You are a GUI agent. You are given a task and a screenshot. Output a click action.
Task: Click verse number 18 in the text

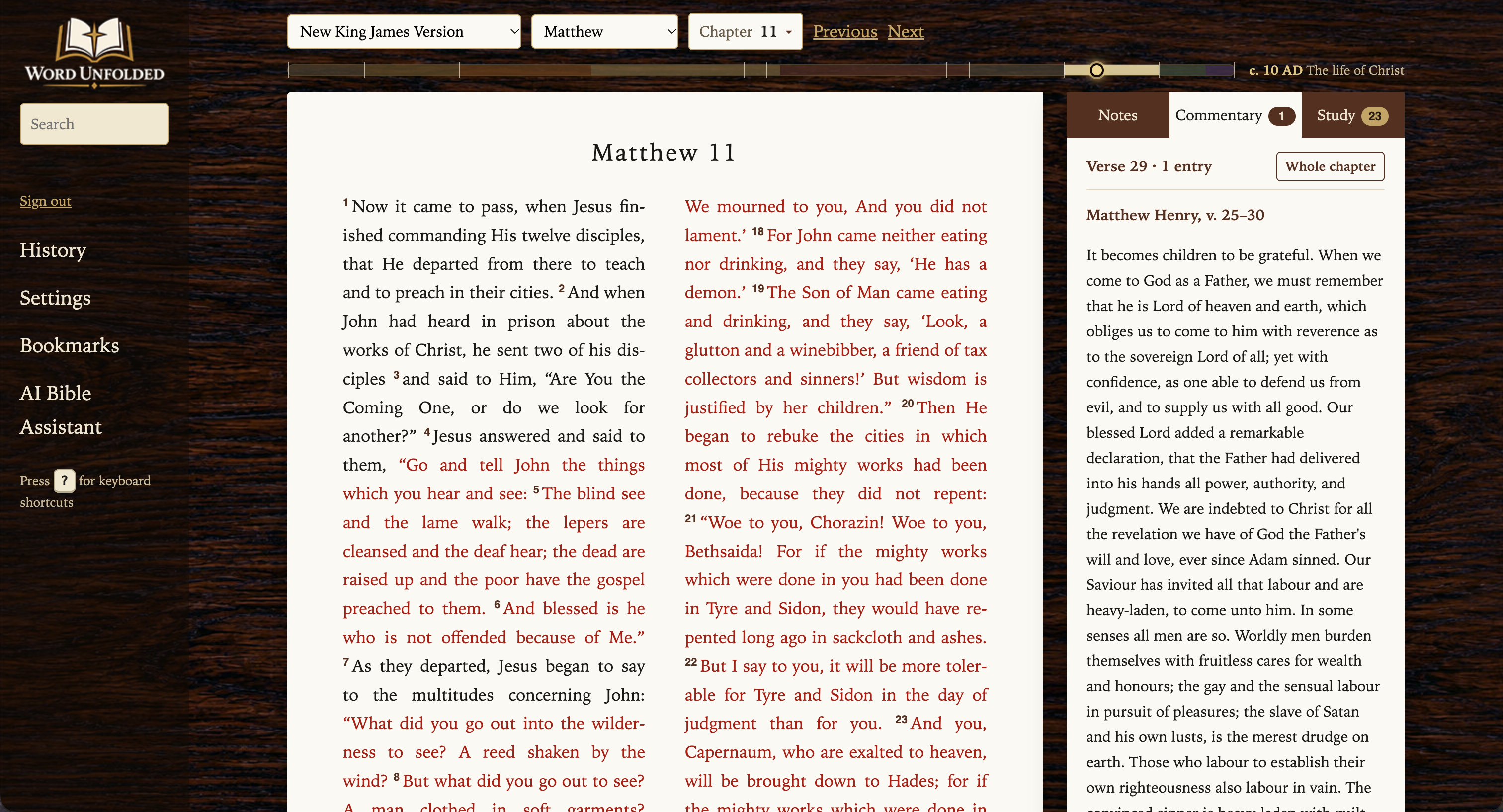pyautogui.click(x=757, y=231)
